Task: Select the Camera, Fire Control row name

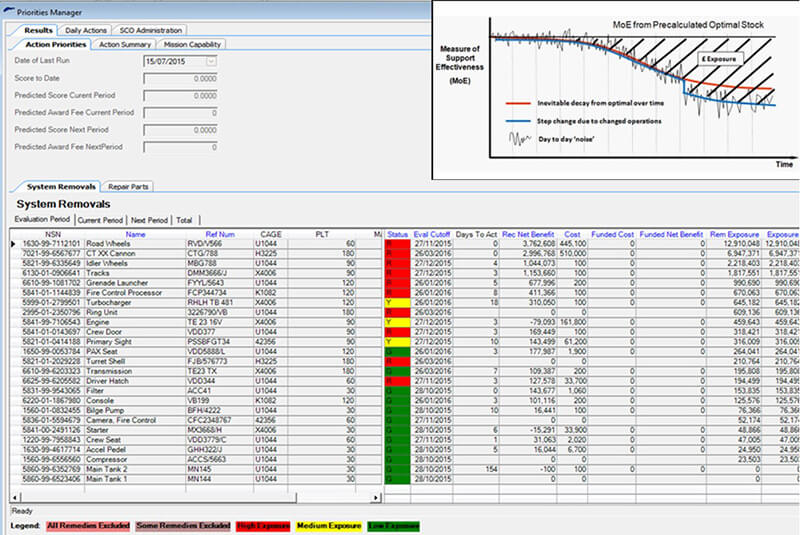Action: 121,420
